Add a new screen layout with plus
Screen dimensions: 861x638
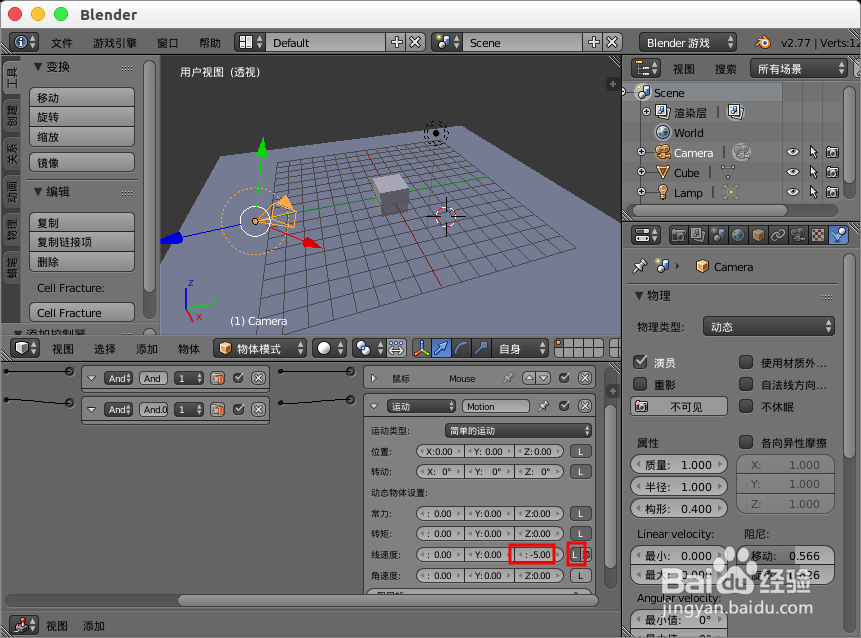(x=396, y=42)
